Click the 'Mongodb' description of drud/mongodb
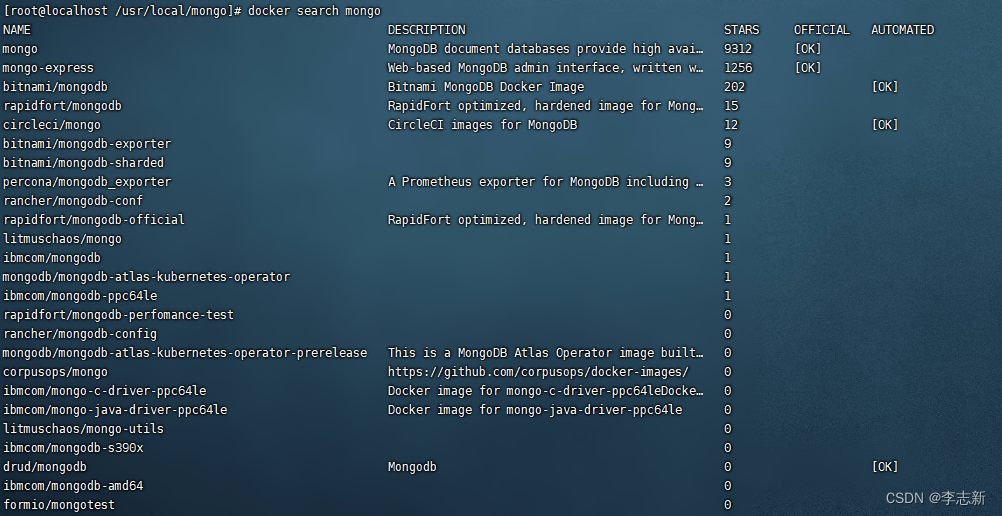Screen dimensions: 1002x516 click(412, 467)
